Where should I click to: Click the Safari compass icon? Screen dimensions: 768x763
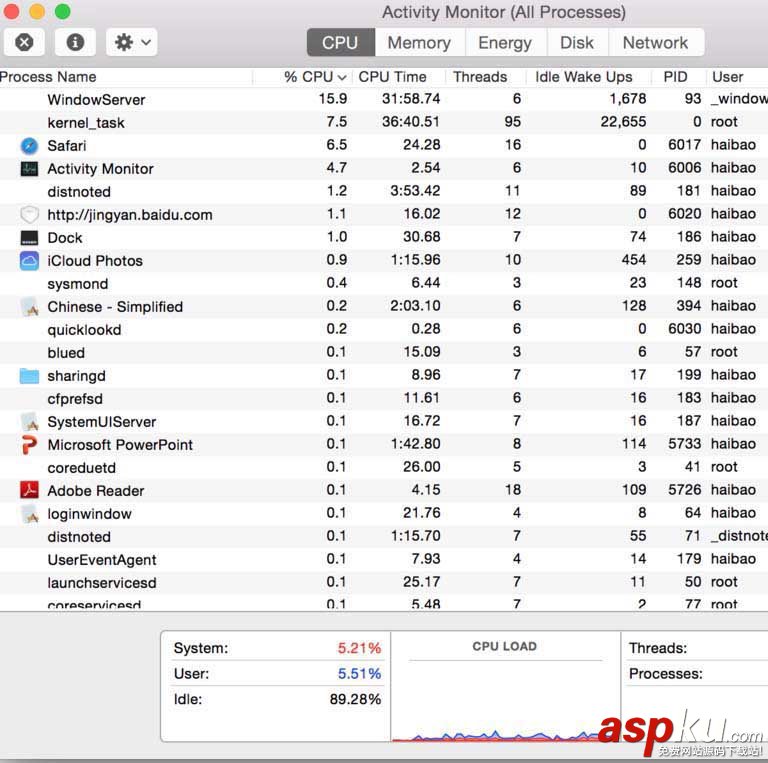click(29, 145)
